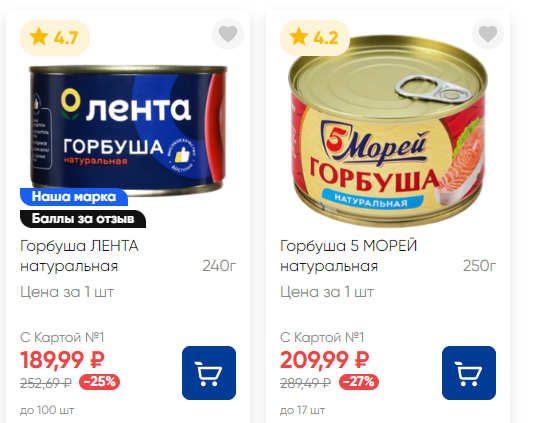Open Горбуша ЛЕНТА натуральная product title
Image resolution: width=547 pixels, height=423 pixels.
[x=80, y=256]
